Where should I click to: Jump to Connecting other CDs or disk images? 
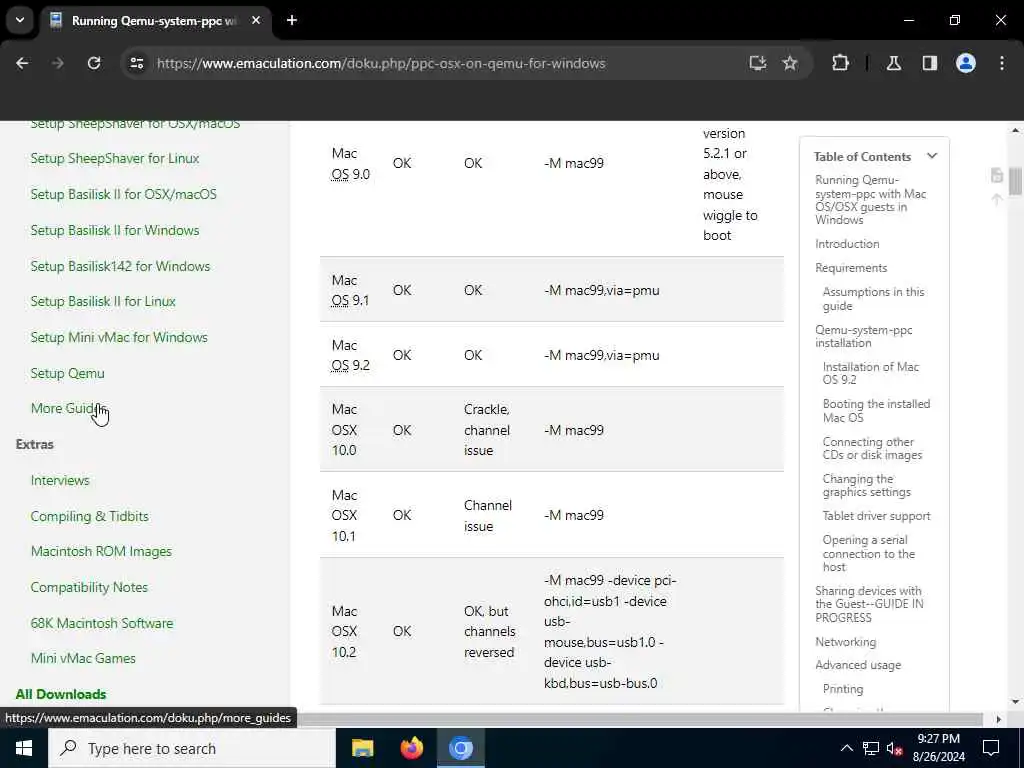872,449
